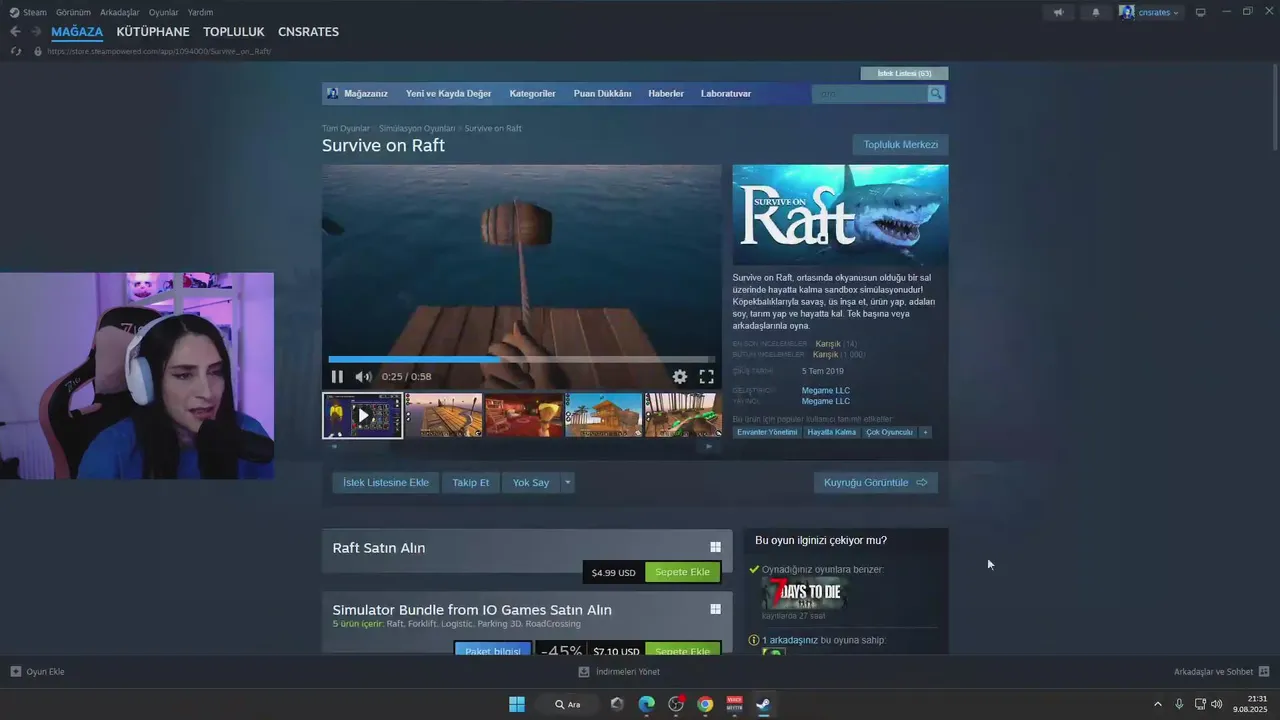The image size is (1280, 720).
Task: Open the CNSRATES profile tab
Action: (308, 32)
